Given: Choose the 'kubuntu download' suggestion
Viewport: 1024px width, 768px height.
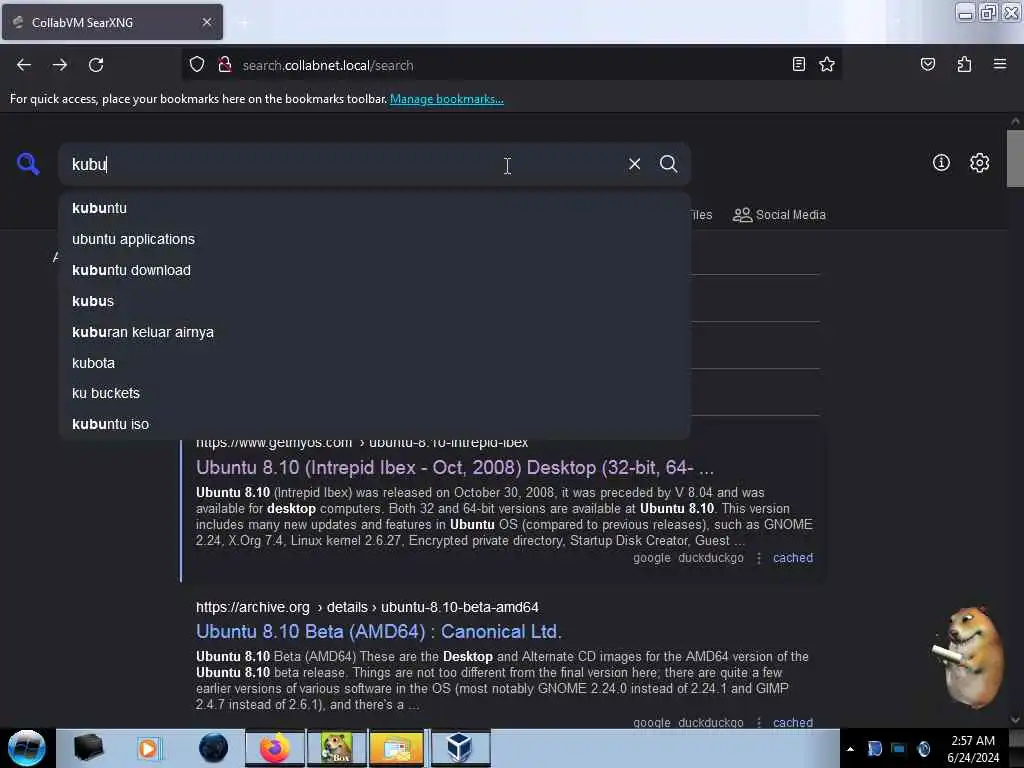Looking at the screenshot, I should [x=375, y=270].
